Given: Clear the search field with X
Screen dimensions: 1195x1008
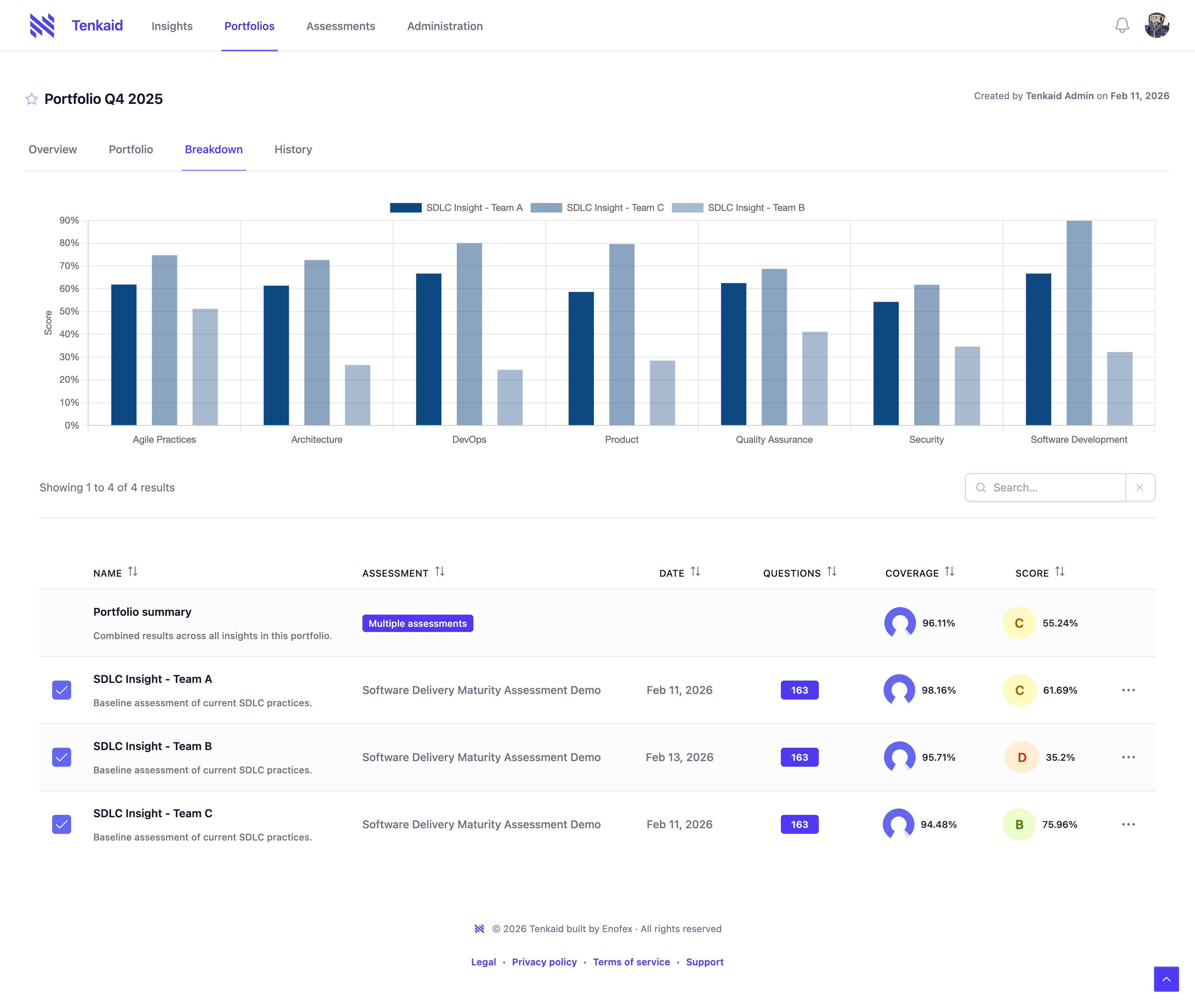Looking at the screenshot, I should [x=1140, y=487].
